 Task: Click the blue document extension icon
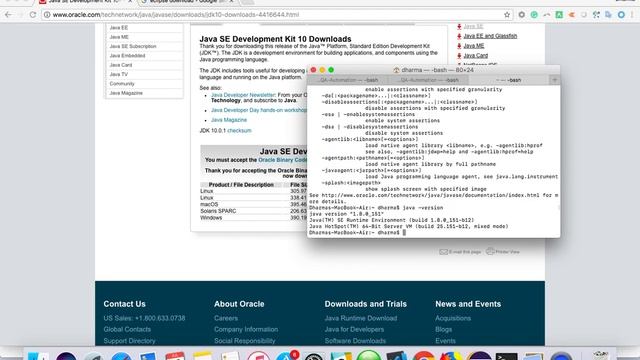(x=609, y=15)
